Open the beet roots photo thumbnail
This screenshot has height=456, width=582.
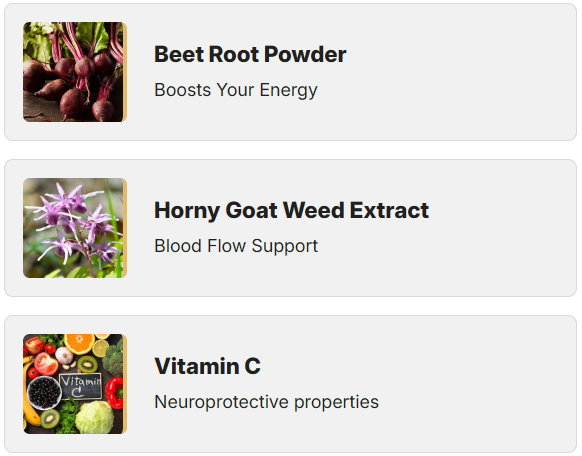(x=75, y=72)
